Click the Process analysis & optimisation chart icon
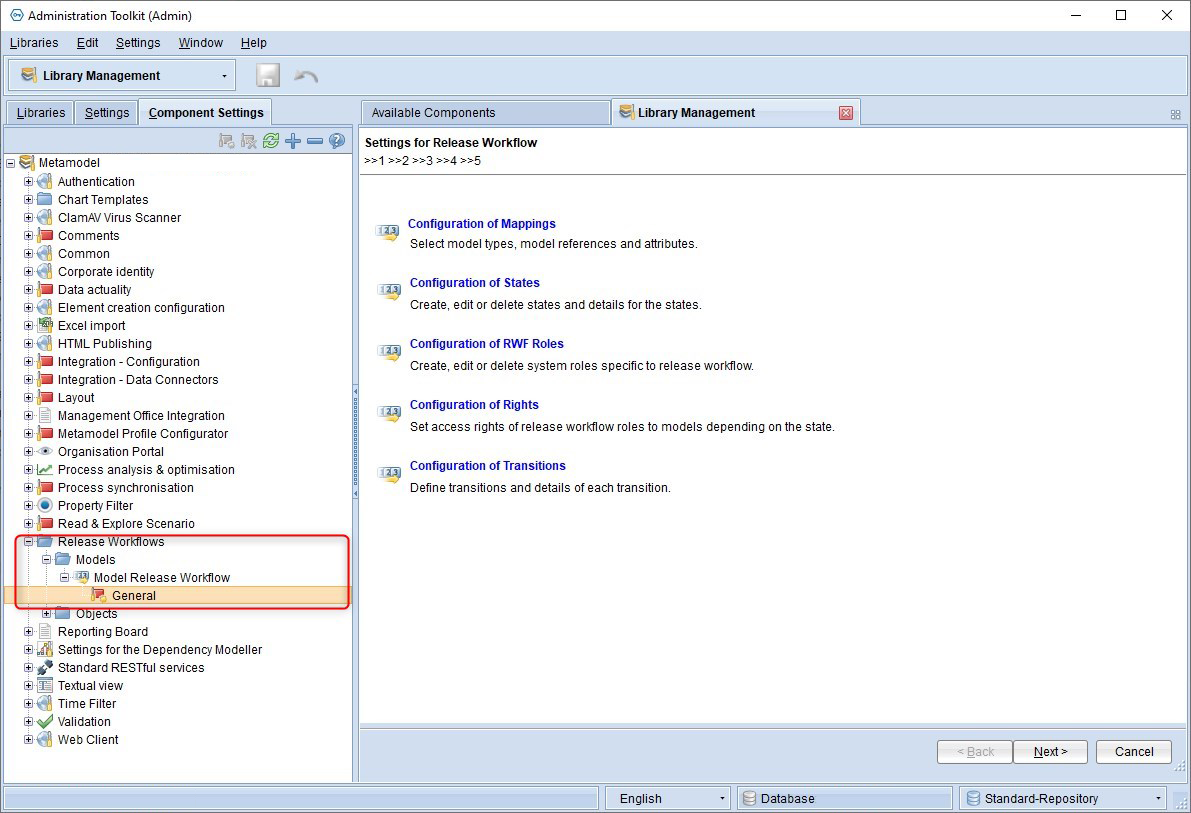This screenshot has width=1191, height=813. pos(45,470)
